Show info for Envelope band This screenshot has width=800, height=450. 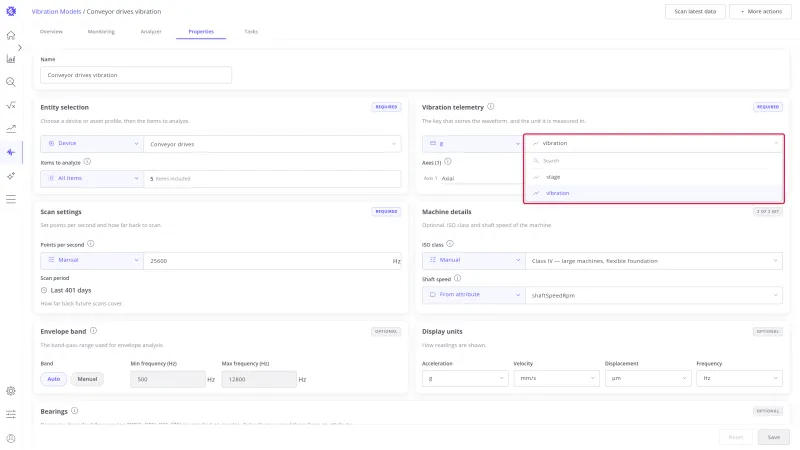point(93,331)
